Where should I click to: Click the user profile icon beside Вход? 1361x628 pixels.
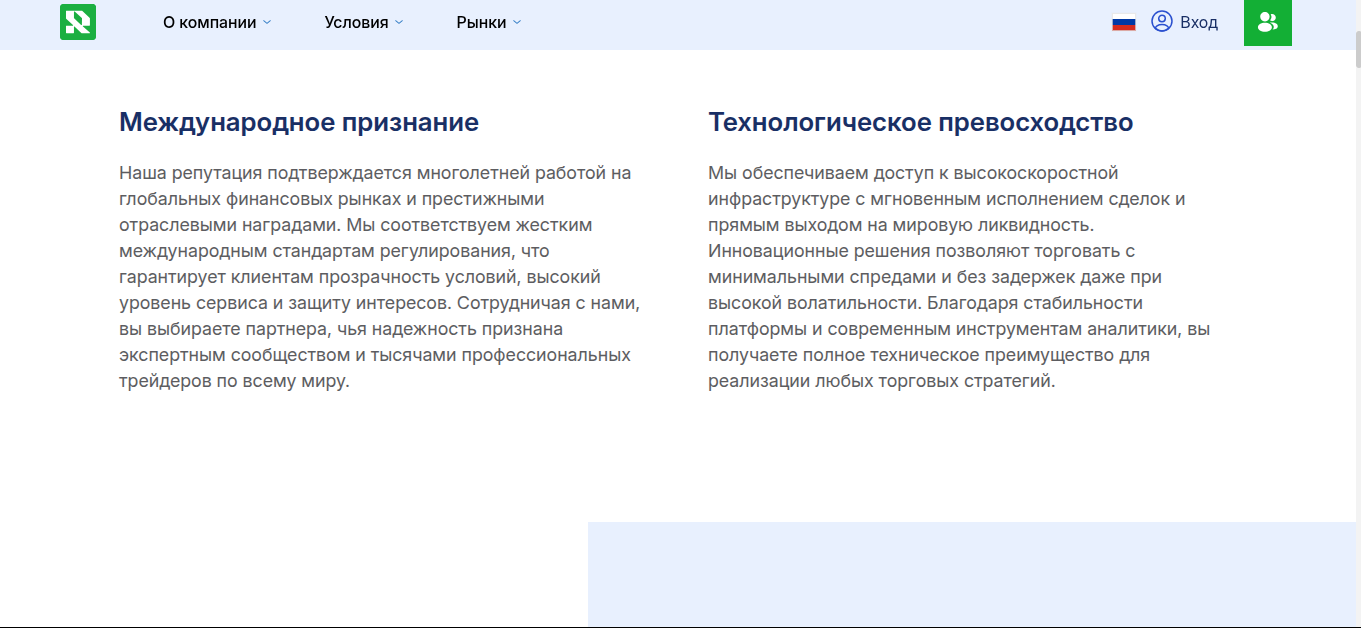tap(1161, 22)
